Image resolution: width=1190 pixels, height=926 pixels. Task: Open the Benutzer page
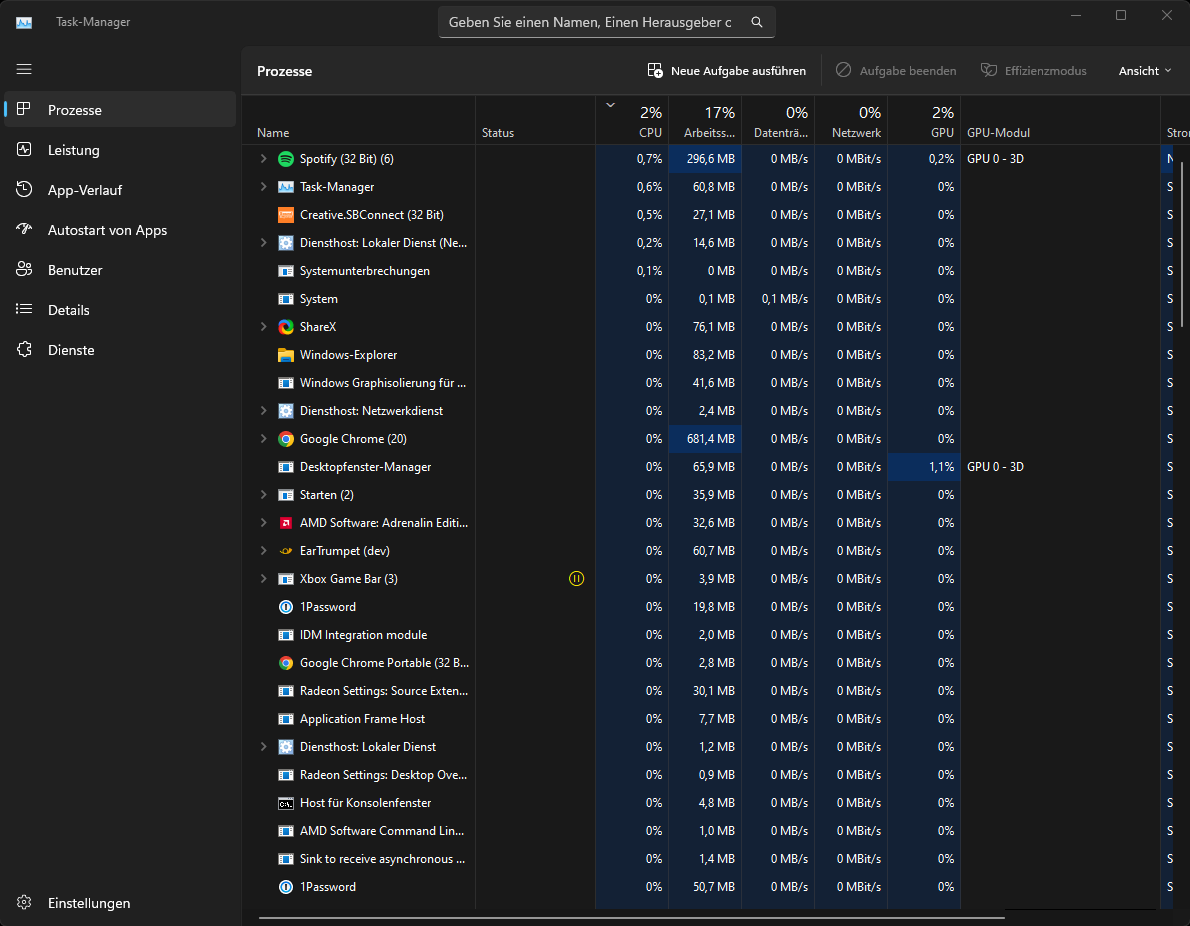[x=121, y=270]
